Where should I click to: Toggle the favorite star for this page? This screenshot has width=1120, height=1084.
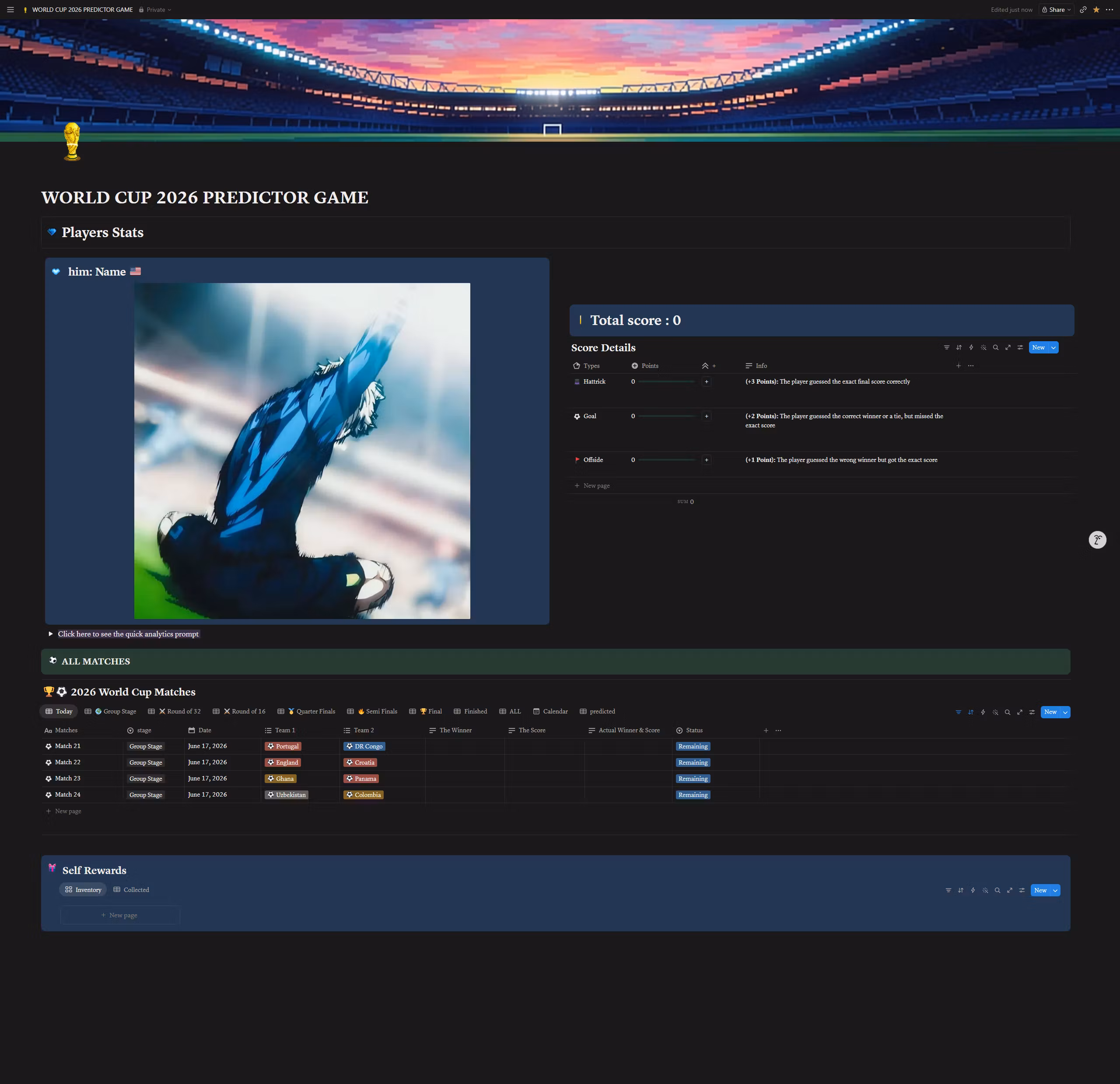[1096, 10]
